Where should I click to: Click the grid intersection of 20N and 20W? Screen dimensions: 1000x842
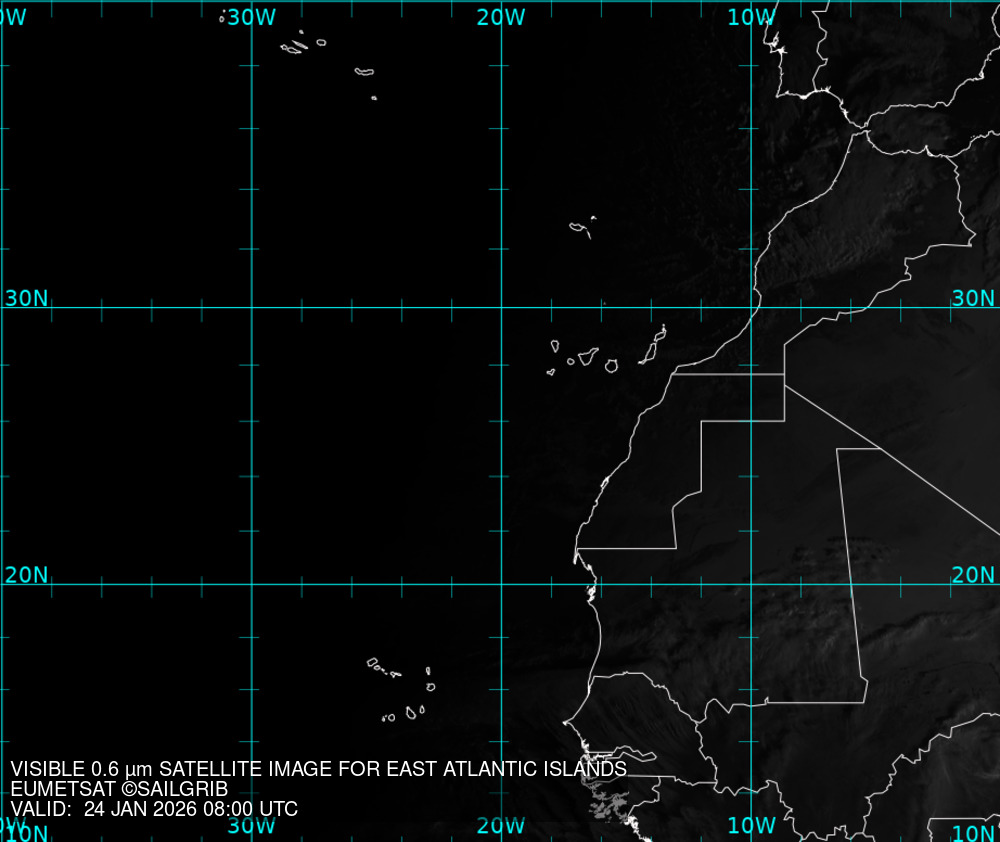[501, 584]
